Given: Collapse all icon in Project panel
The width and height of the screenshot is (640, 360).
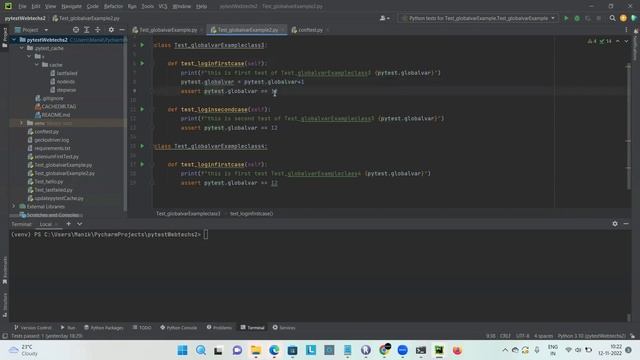Looking at the screenshot, I should [x=98, y=30].
